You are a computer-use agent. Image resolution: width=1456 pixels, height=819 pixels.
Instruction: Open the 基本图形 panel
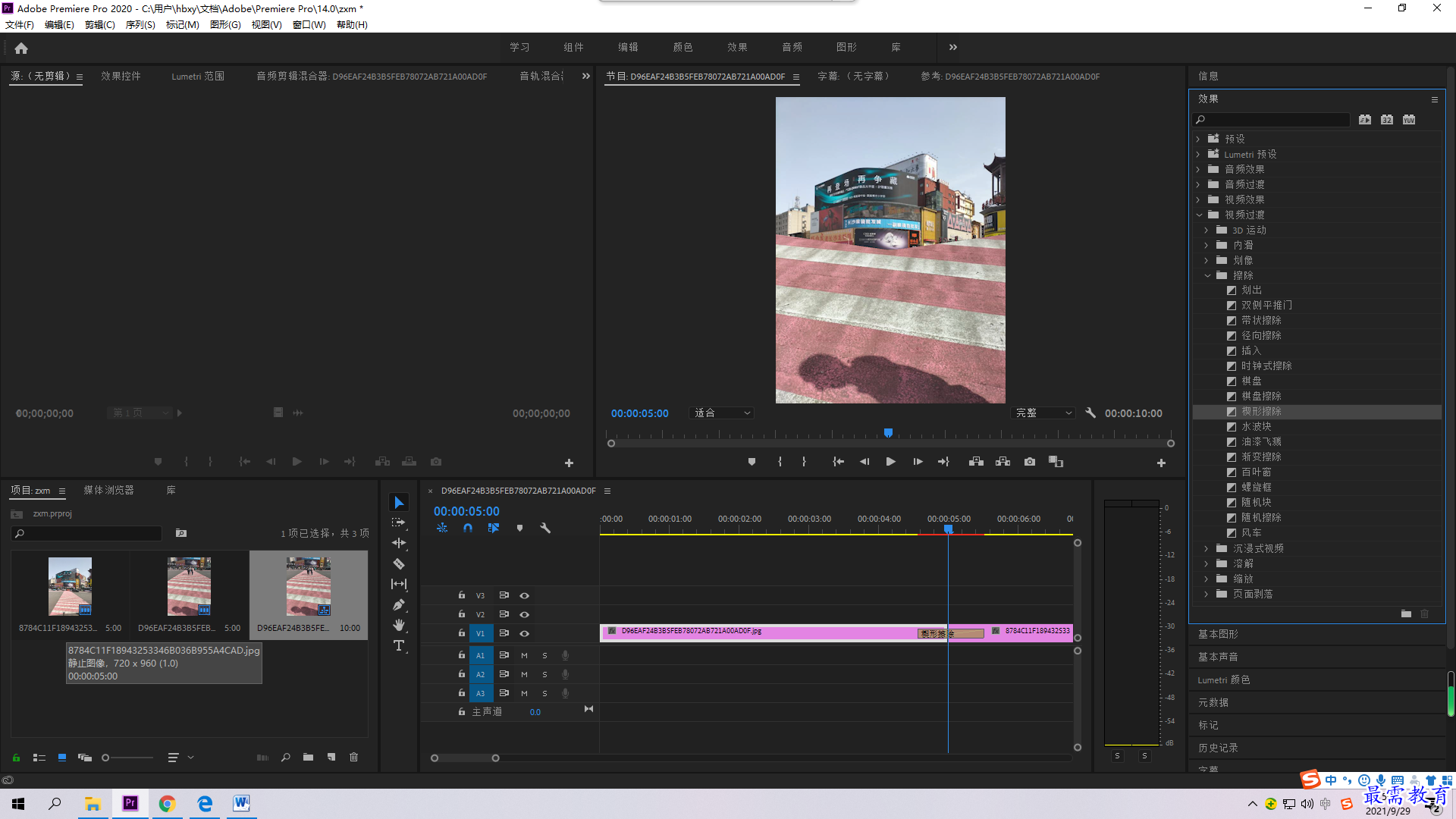pos(1218,634)
